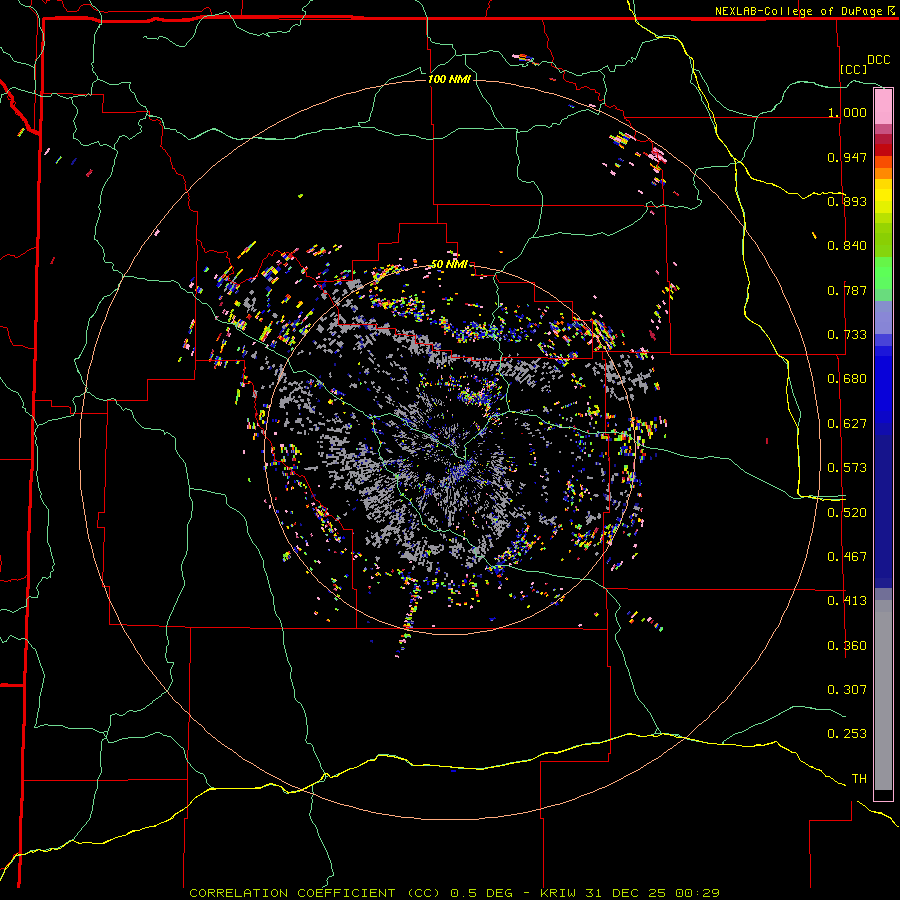Viewport: 900px width, 900px height.
Task: Click the 0.787 legend value
Action: pos(847,290)
